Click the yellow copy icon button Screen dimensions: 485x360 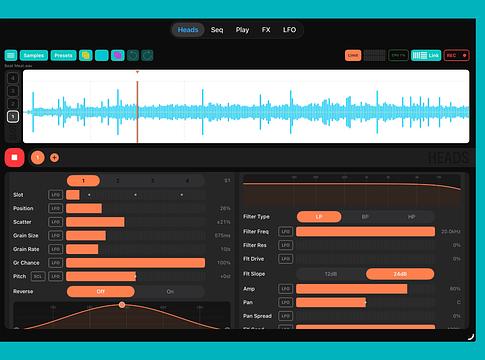point(86,55)
